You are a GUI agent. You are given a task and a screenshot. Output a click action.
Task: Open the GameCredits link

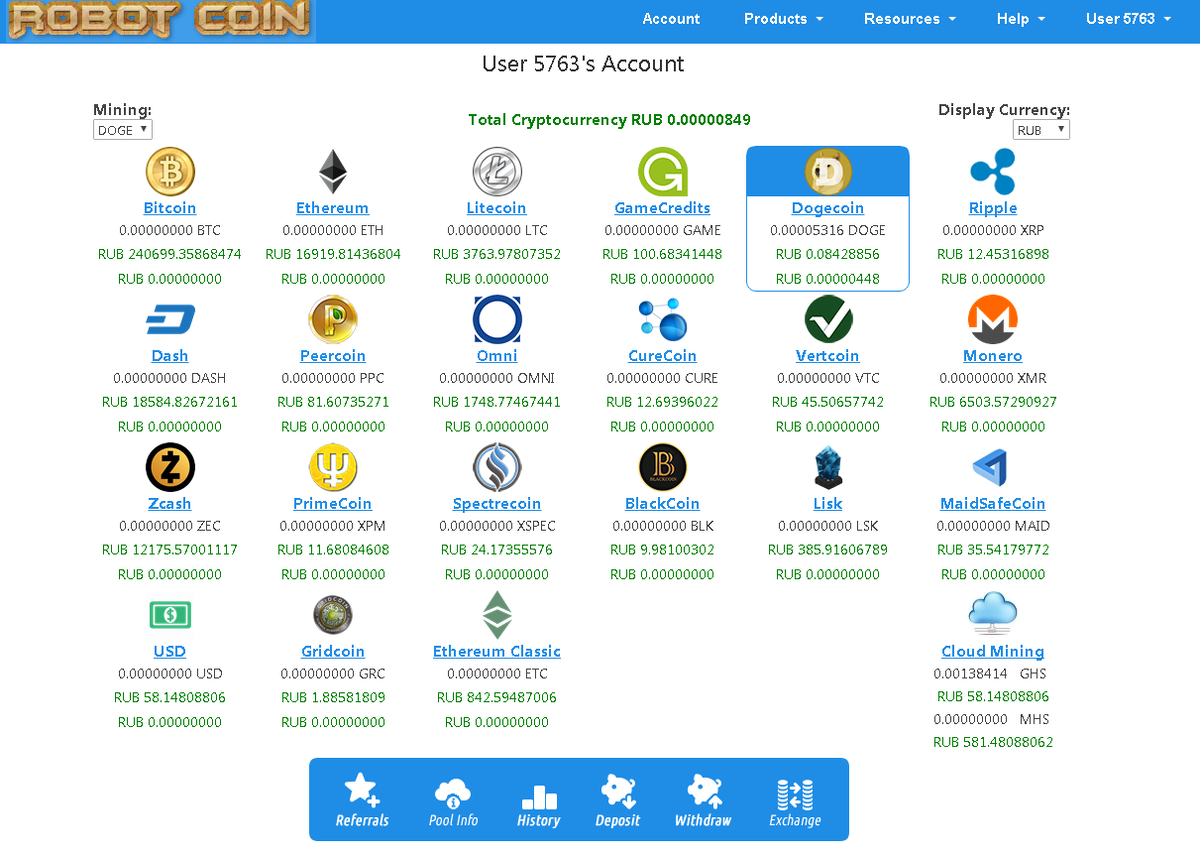point(663,208)
